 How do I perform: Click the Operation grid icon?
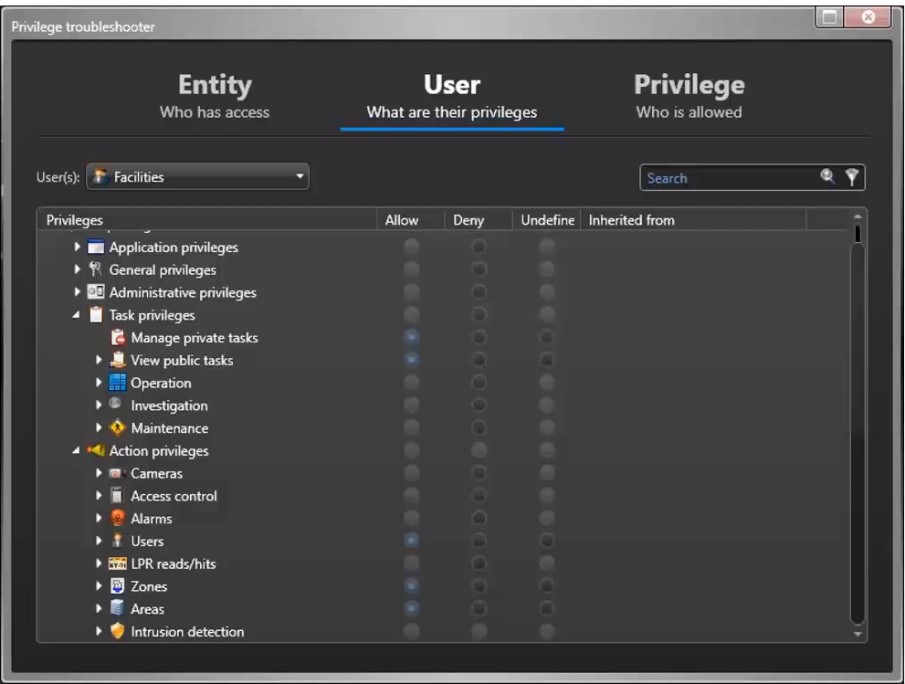(117, 383)
